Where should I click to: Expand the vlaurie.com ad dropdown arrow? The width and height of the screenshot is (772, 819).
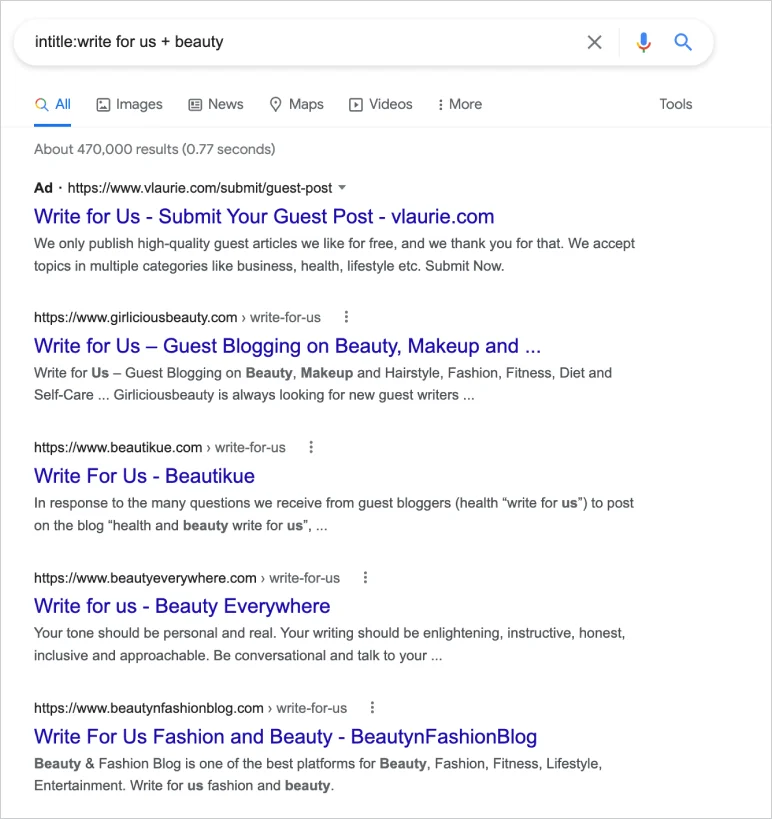(x=342, y=188)
